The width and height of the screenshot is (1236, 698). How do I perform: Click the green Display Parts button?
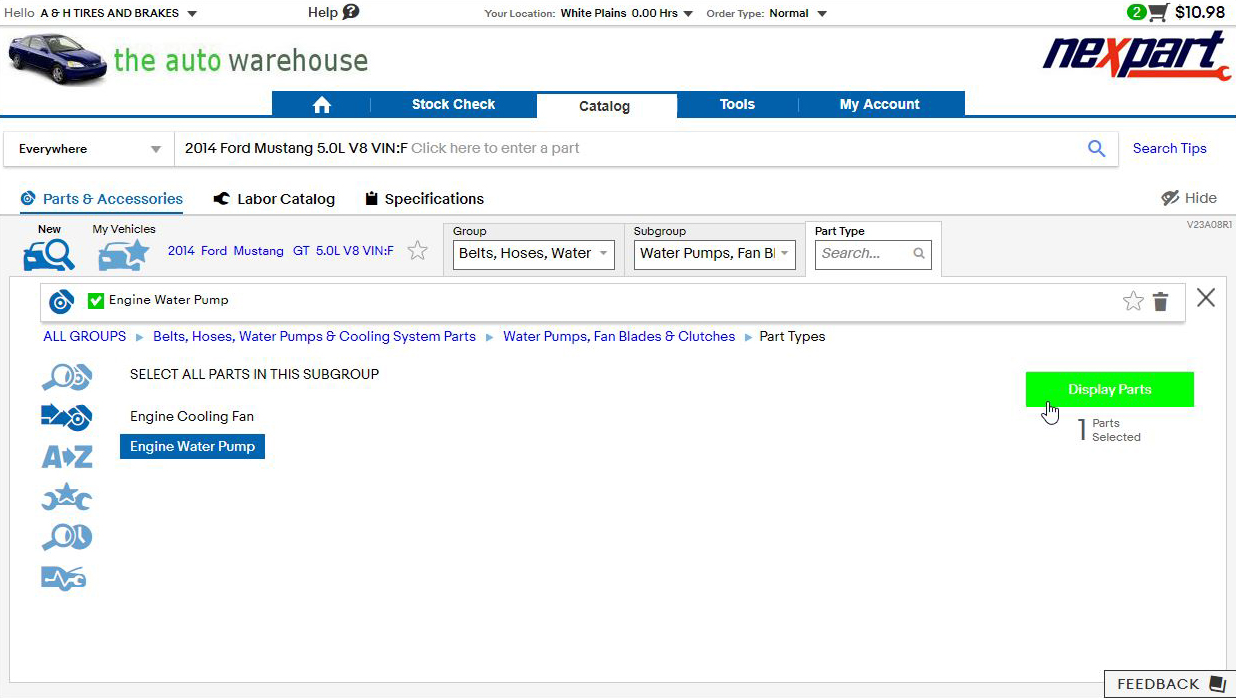(1110, 390)
